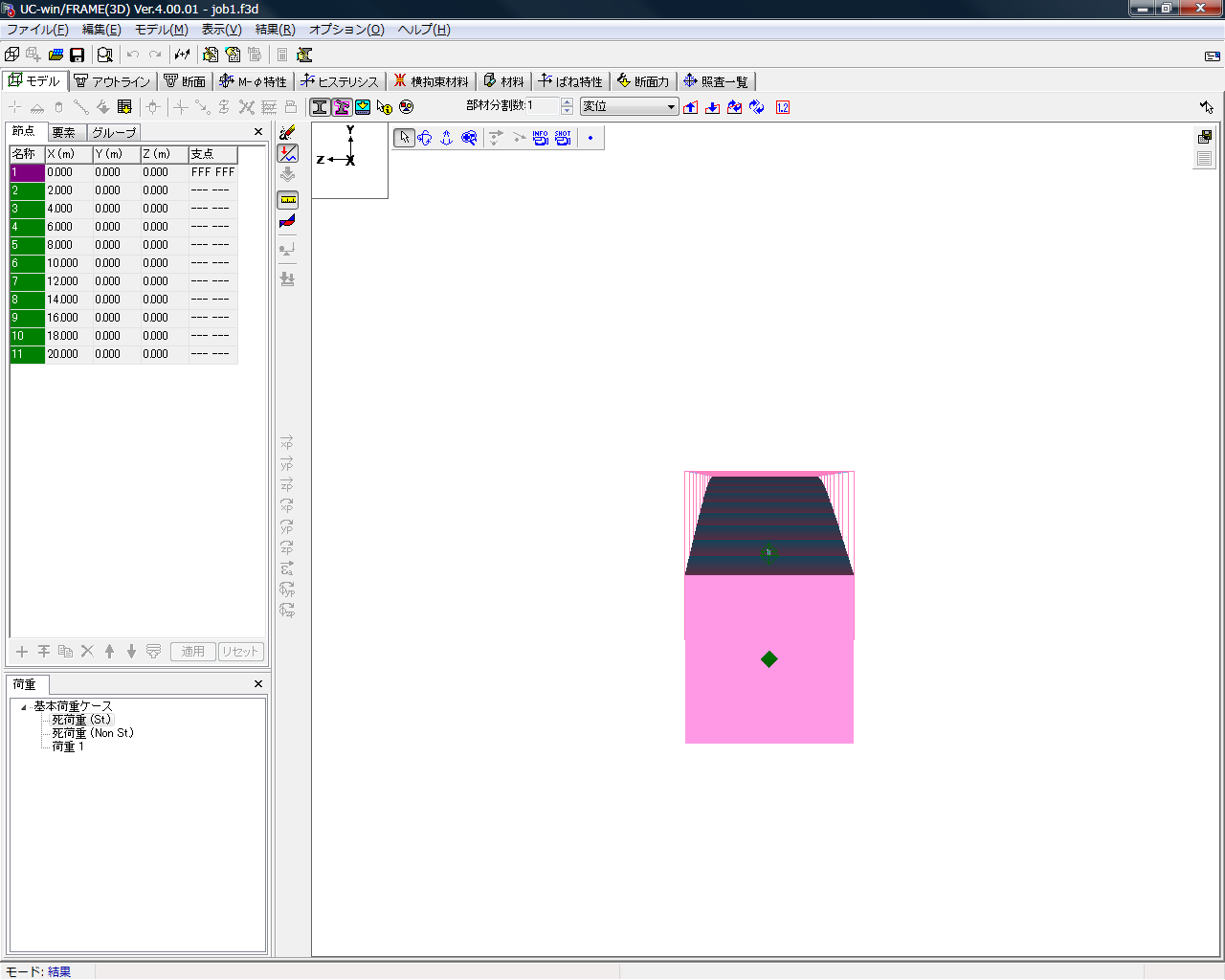Collapse the 基本荷重ケース tree node

(24, 707)
